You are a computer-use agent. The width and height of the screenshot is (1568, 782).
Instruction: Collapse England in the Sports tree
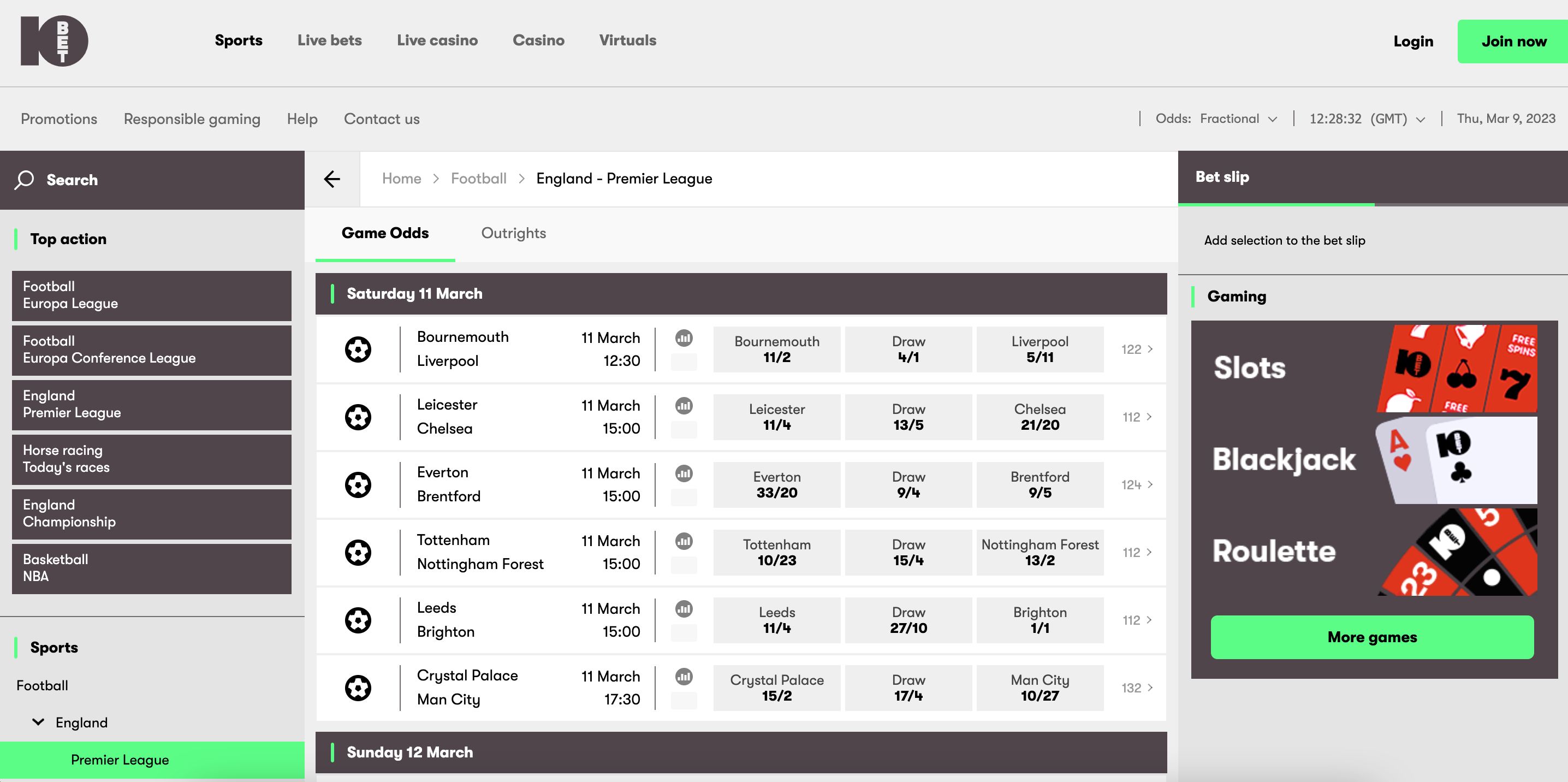click(38, 722)
